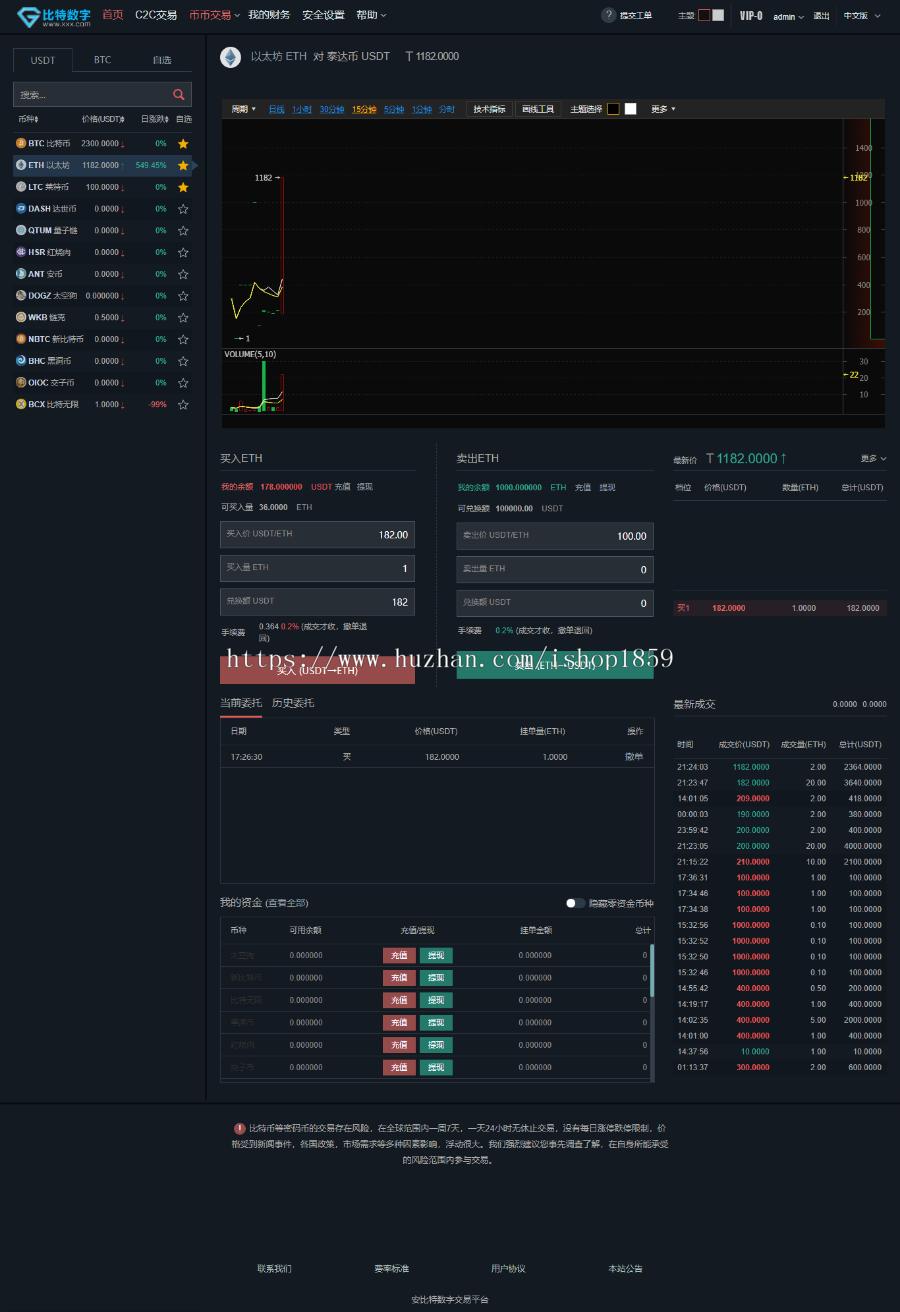Image resolution: width=900 pixels, height=1312 pixels.
Task: Expand the 中文版 language dropdown
Action: click(x=859, y=16)
